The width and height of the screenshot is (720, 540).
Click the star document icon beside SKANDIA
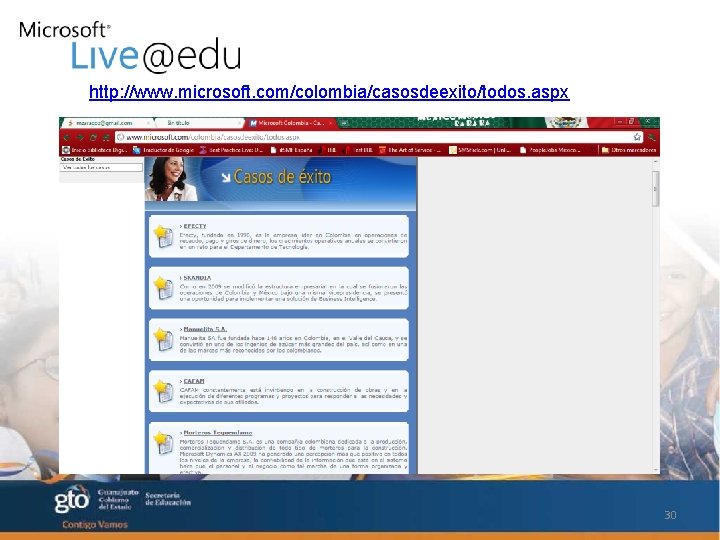pos(163,288)
